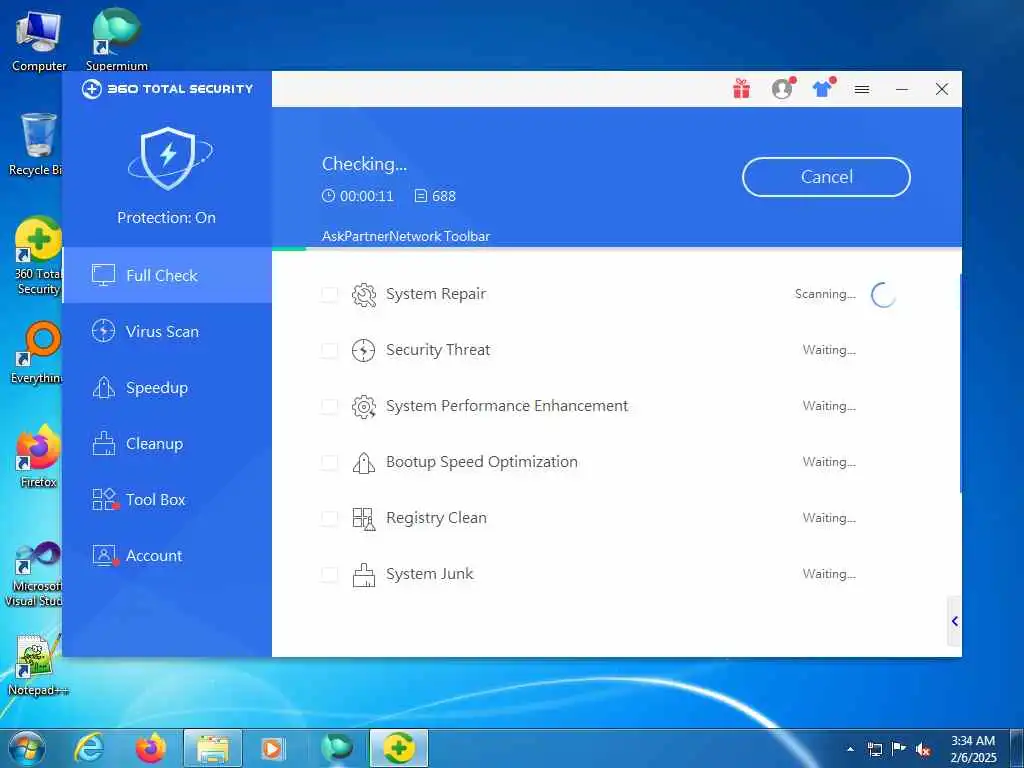Click the Virus Scan lightning circle icon
This screenshot has width=1024, height=768.
point(103,331)
